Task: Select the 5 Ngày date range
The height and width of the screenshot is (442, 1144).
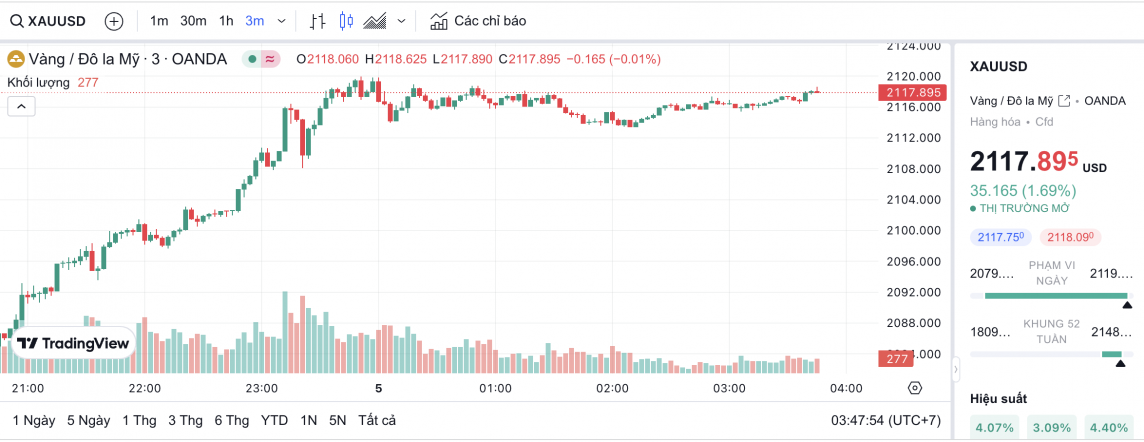Action: click(x=88, y=420)
